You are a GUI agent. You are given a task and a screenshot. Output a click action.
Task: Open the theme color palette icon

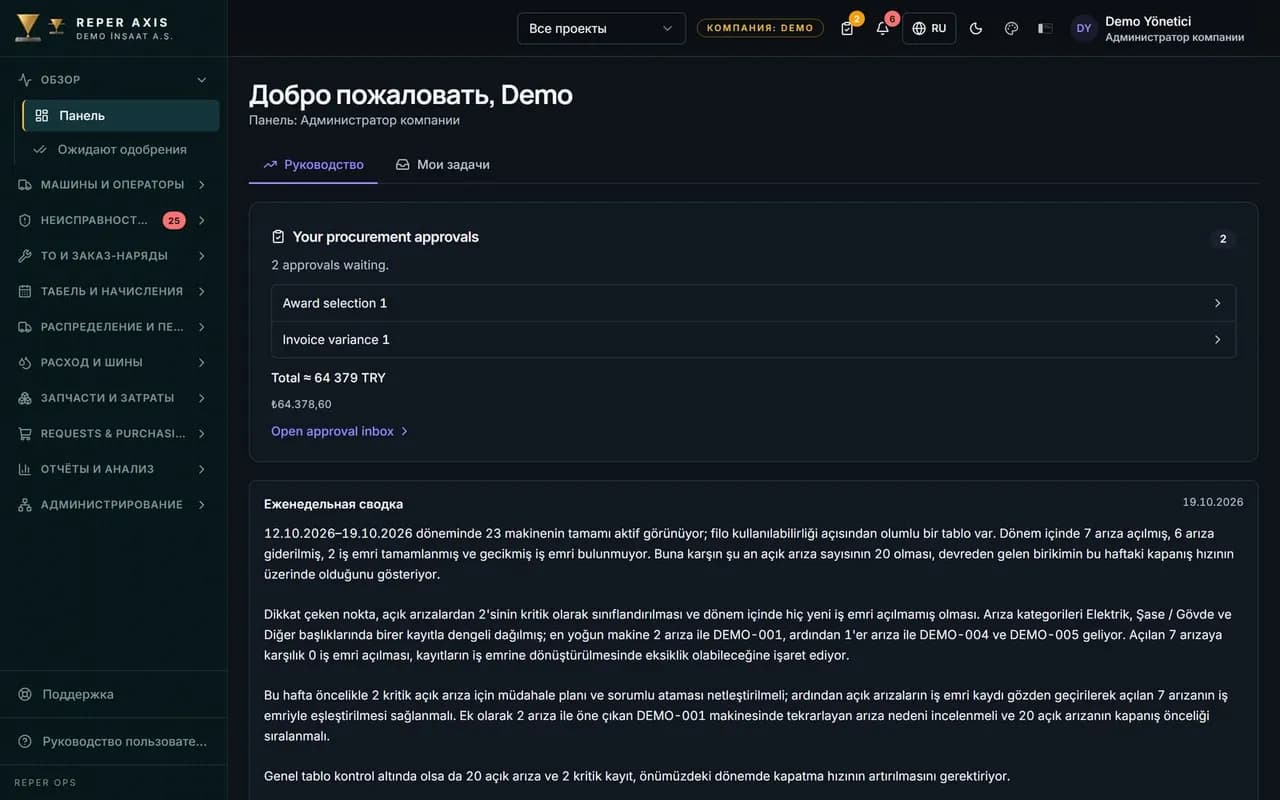pos(1011,28)
